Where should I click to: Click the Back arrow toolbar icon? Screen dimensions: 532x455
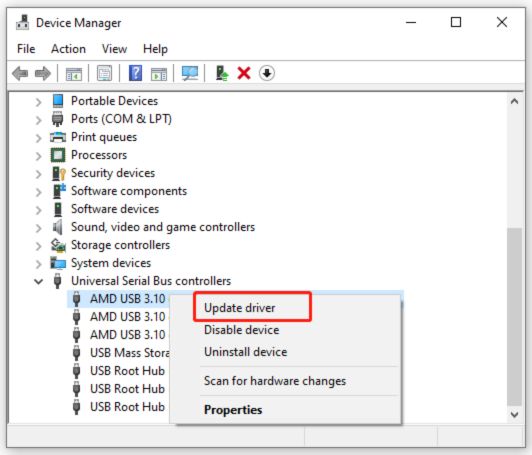tap(20, 73)
